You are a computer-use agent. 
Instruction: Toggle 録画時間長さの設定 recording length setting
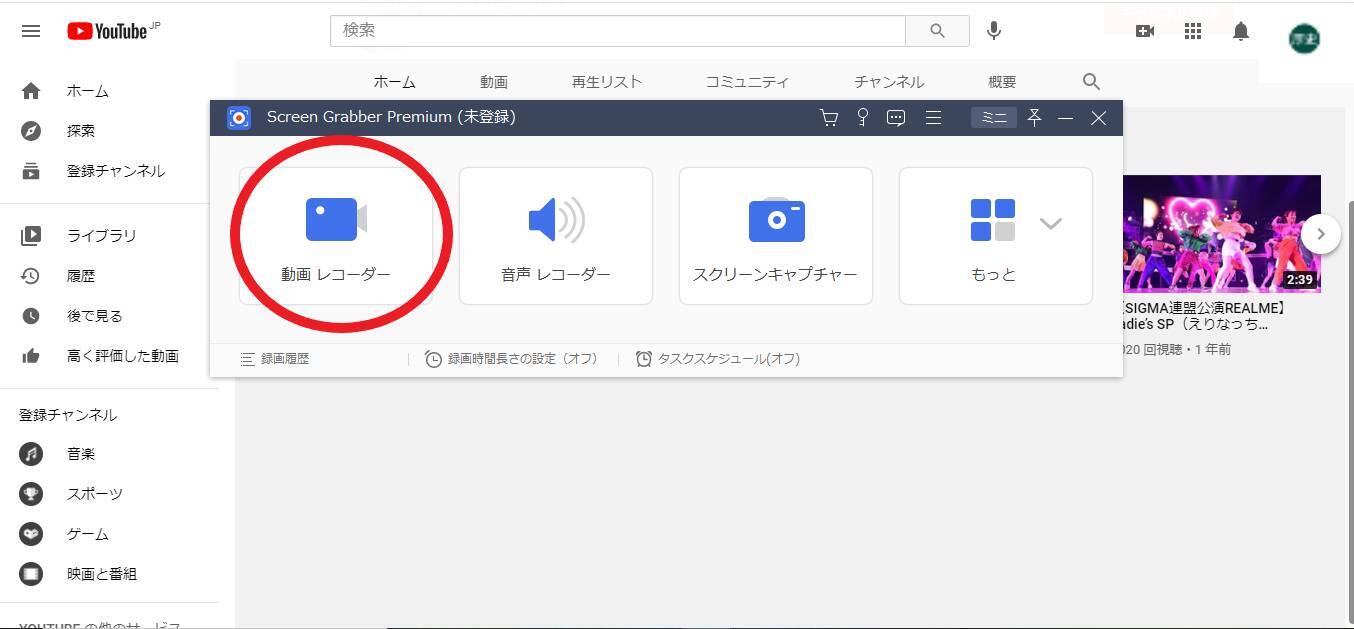pos(511,359)
